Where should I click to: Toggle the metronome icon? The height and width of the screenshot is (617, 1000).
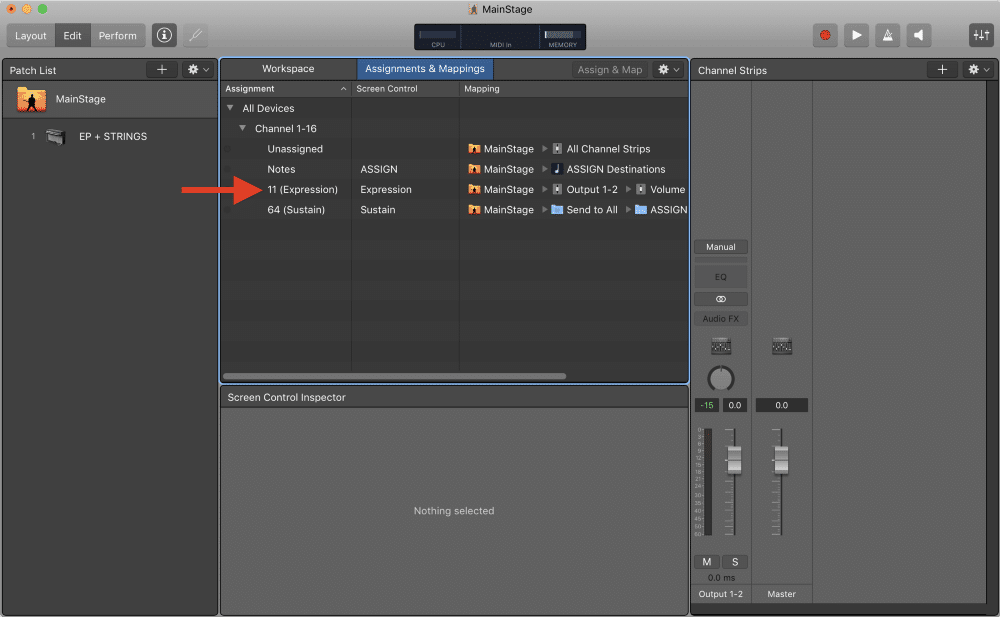click(x=887, y=35)
